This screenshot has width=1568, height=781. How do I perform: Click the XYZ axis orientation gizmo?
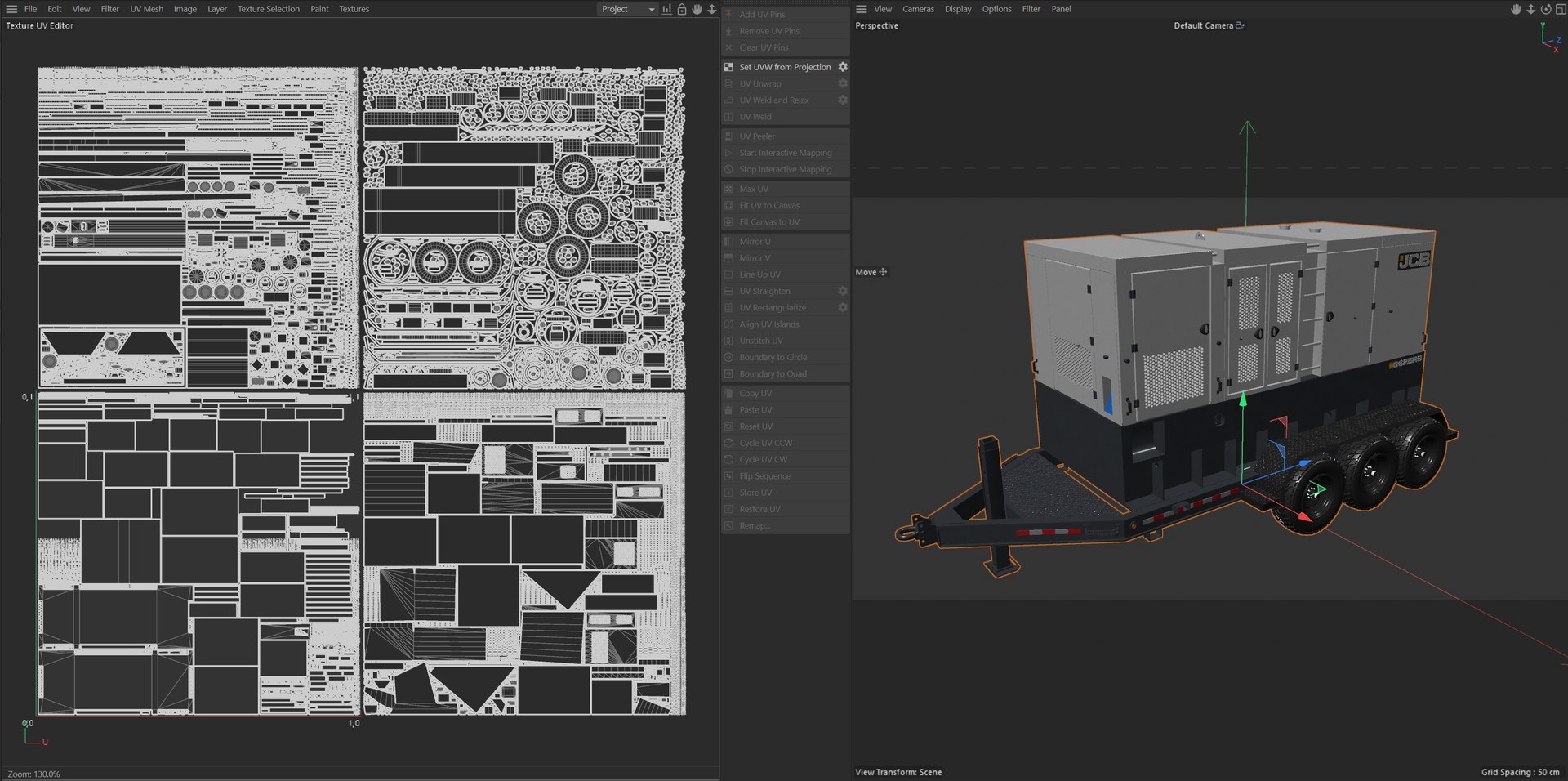1549,38
